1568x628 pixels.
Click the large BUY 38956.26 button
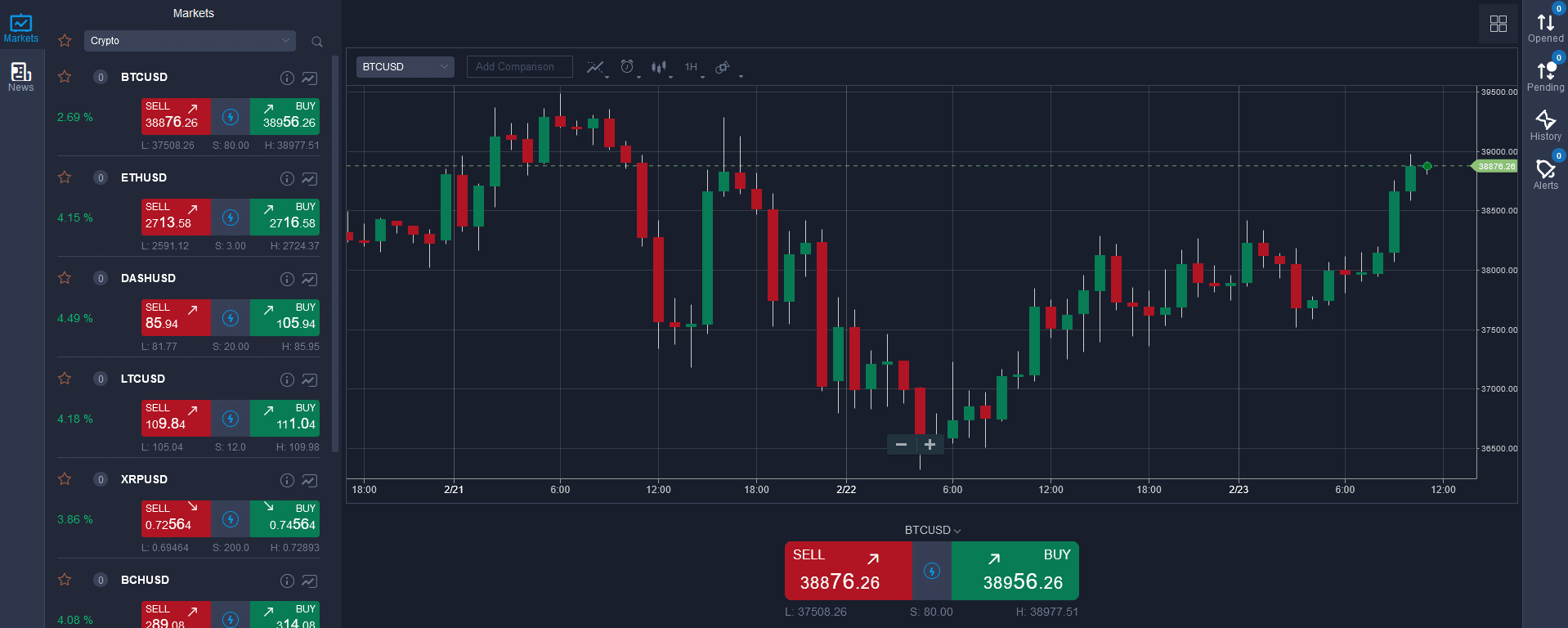coord(1015,571)
